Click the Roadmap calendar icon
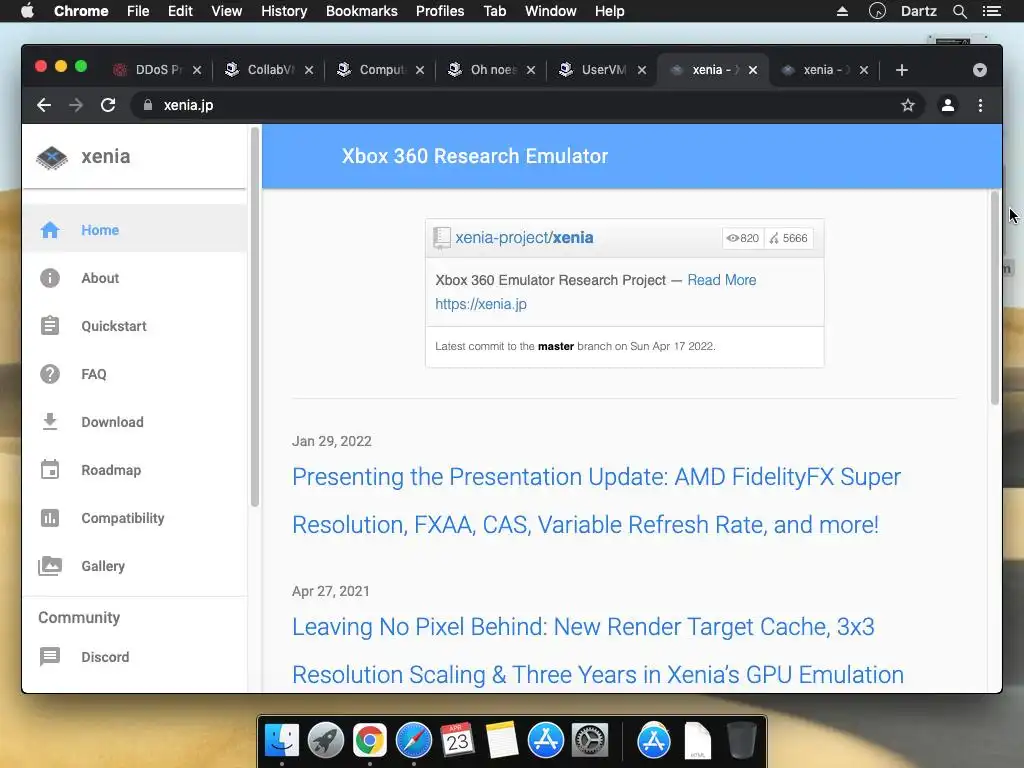 (x=50, y=470)
